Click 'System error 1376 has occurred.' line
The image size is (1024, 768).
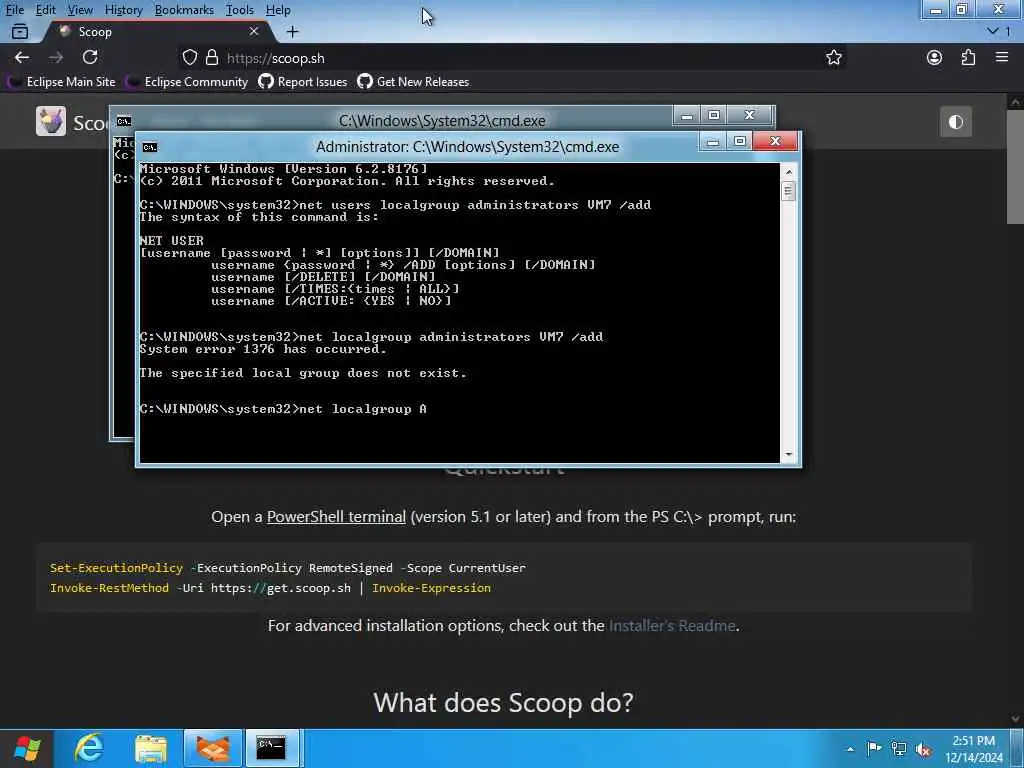[x=263, y=349]
